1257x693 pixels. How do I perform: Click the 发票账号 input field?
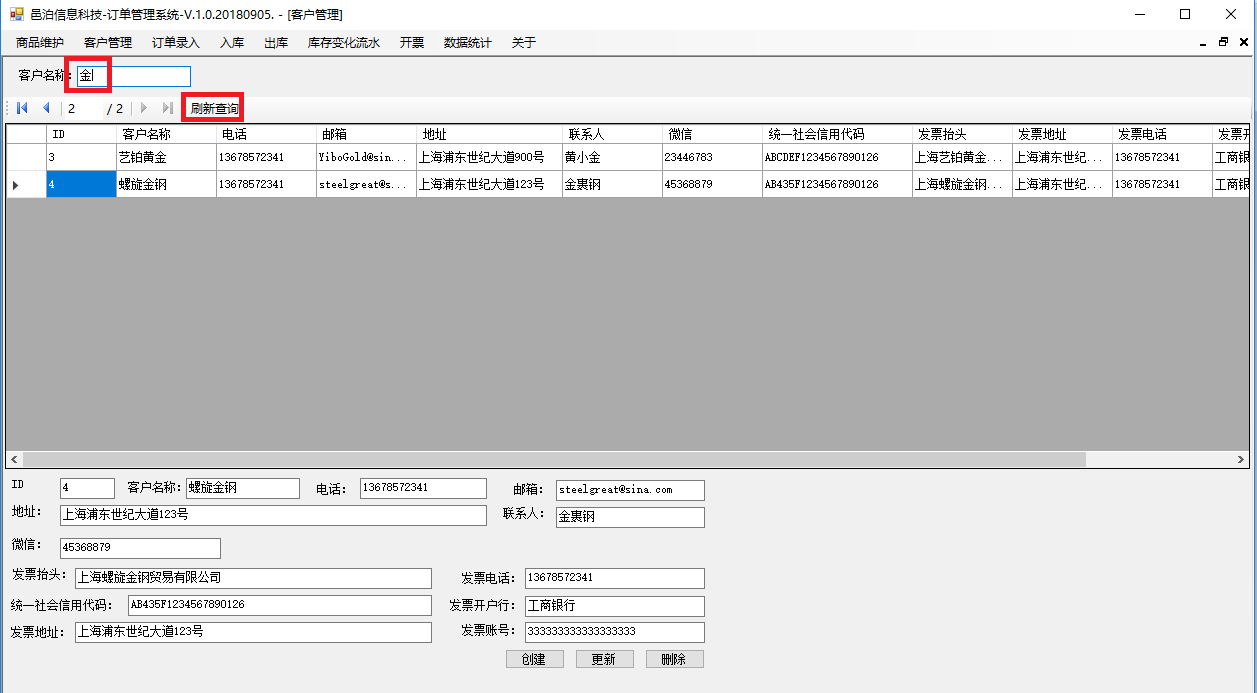click(615, 632)
